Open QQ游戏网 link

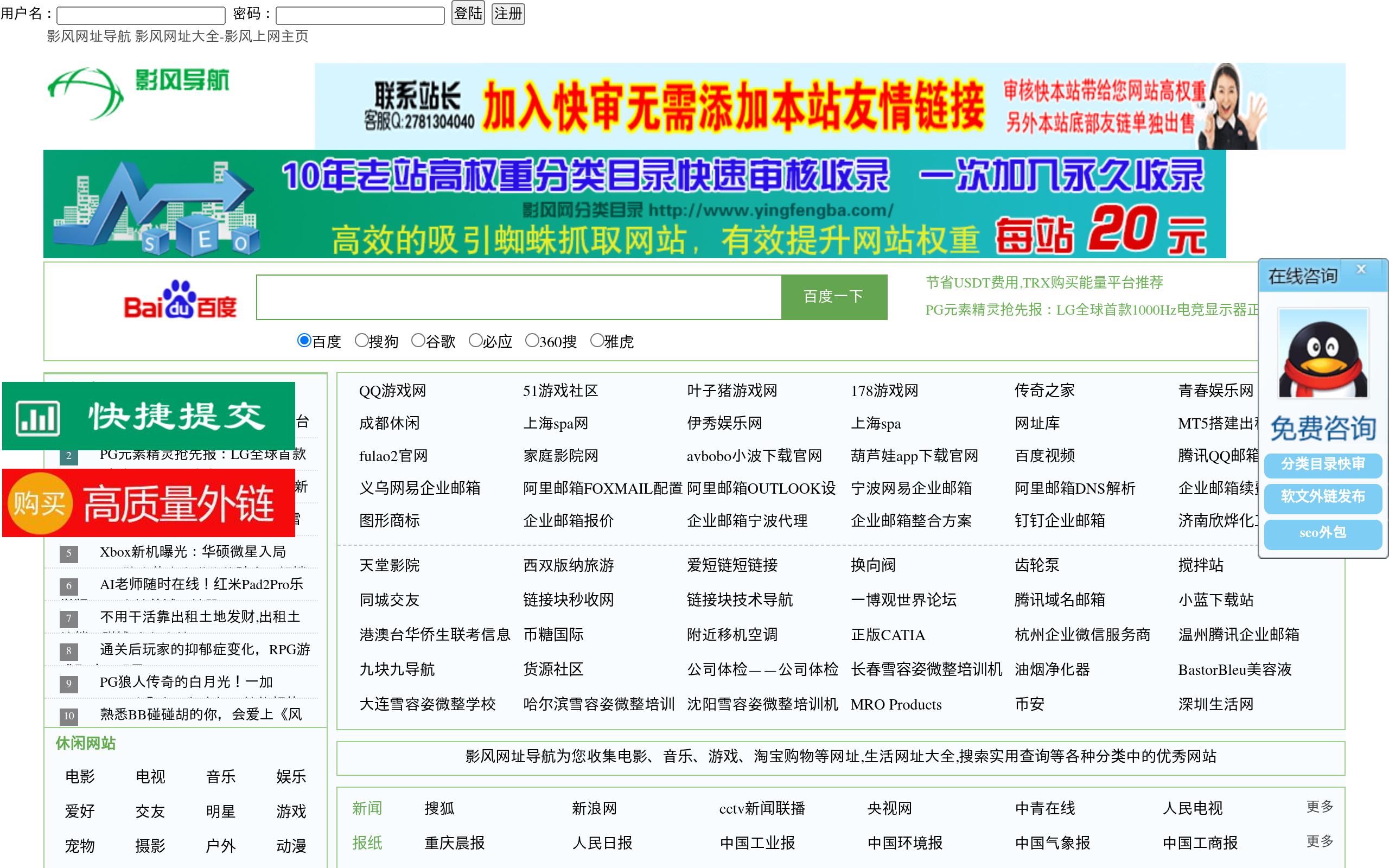(393, 391)
